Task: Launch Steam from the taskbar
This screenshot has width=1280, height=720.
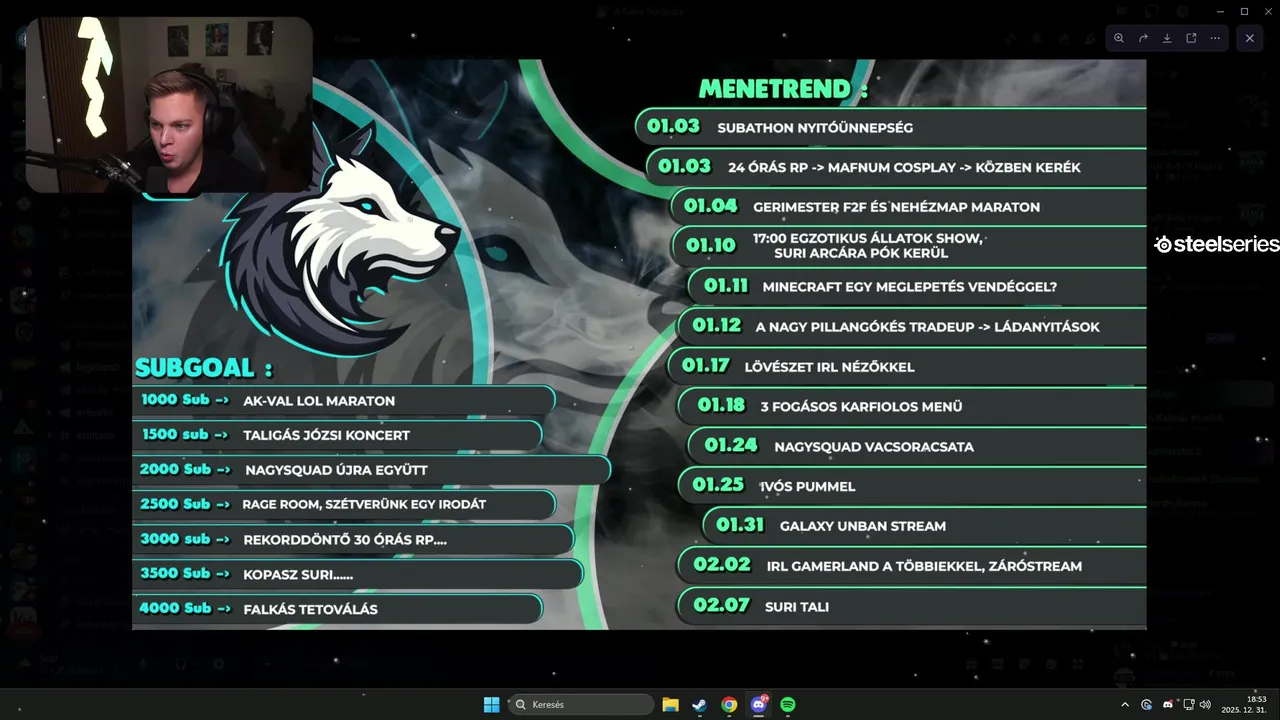Action: pyautogui.click(x=700, y=705)
